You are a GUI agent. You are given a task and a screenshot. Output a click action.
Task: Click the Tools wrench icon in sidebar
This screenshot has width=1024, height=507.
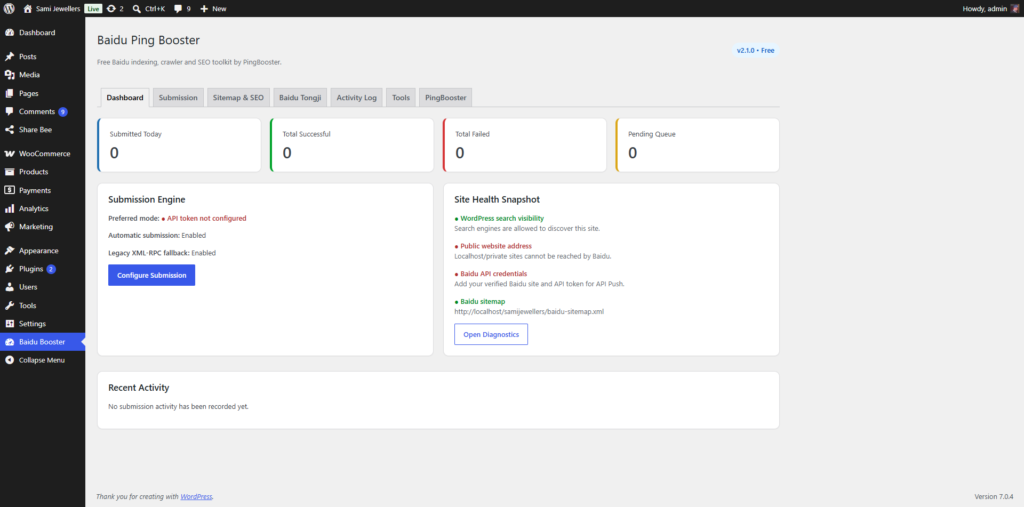[x=10, y=306]
